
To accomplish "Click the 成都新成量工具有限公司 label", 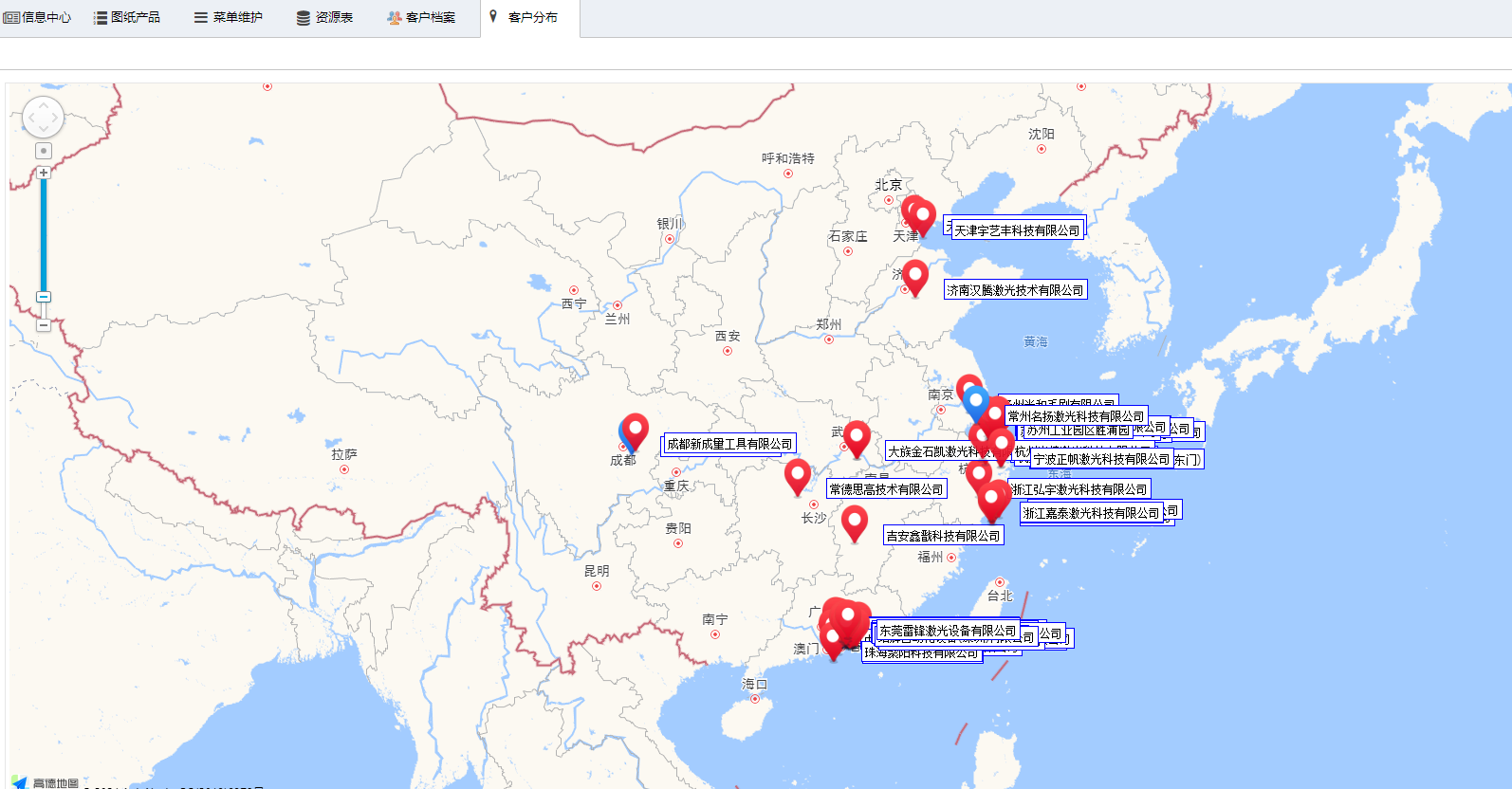I will (x=729, y=444).
